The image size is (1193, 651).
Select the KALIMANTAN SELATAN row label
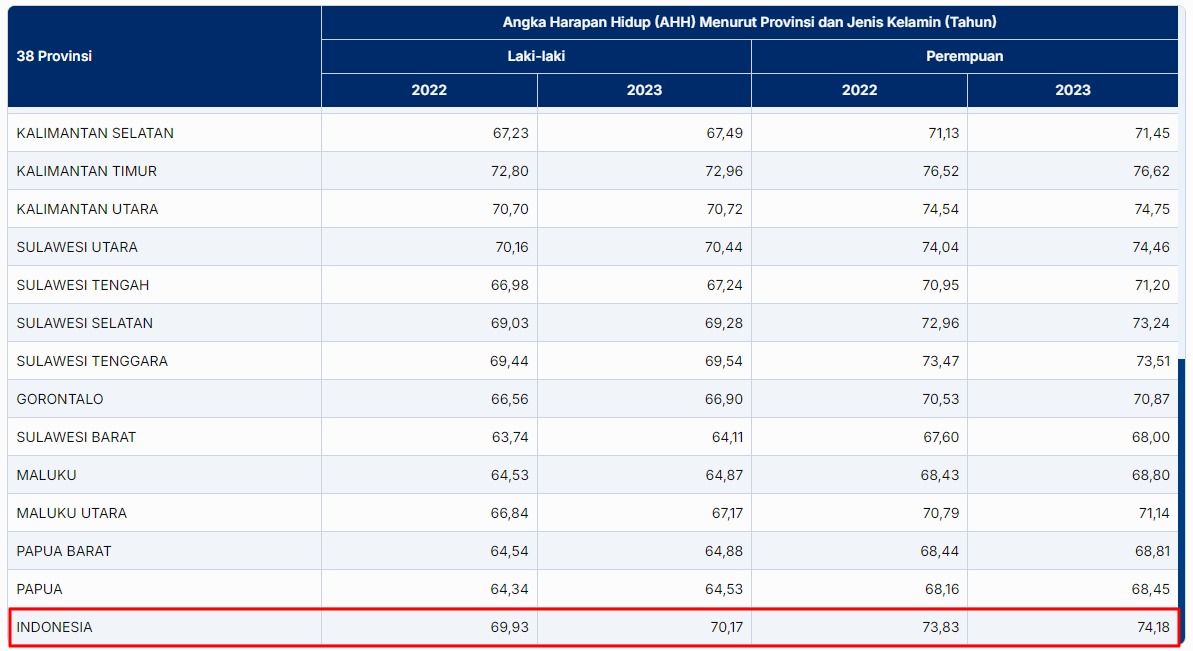click(95, 133)
